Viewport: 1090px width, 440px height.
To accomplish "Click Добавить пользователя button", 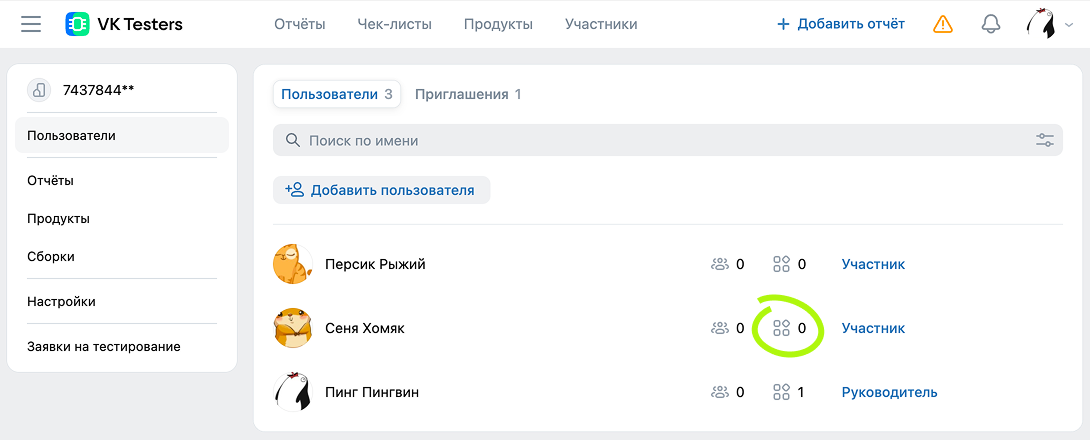I will pos(382,190).
